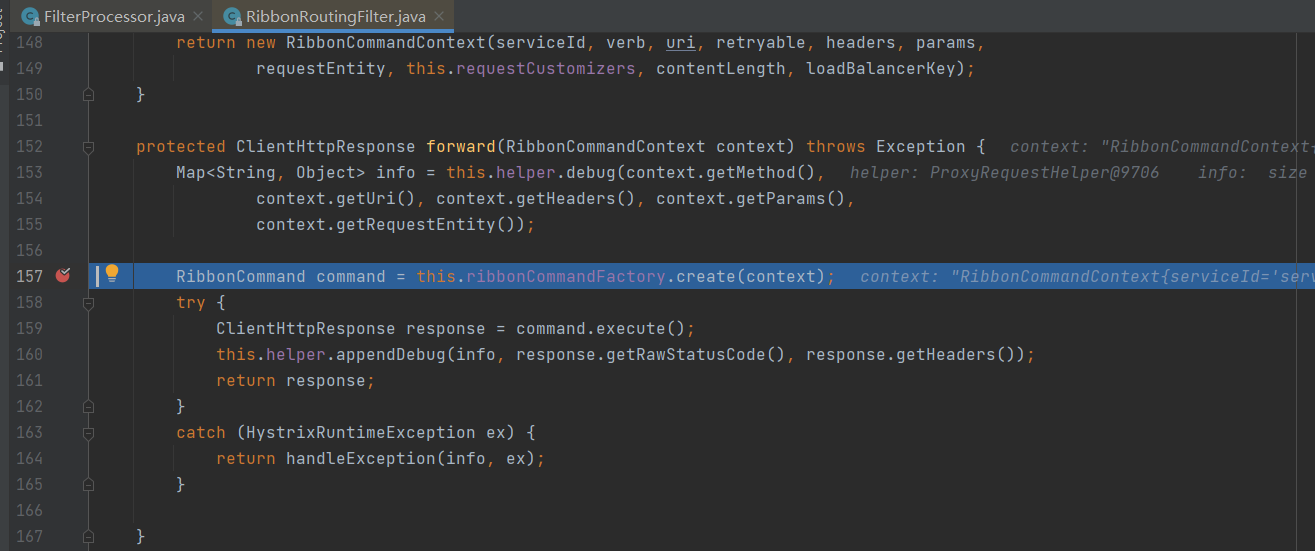Click the fold end marker at line 150
1315x551 pixels.
(89, 95)
